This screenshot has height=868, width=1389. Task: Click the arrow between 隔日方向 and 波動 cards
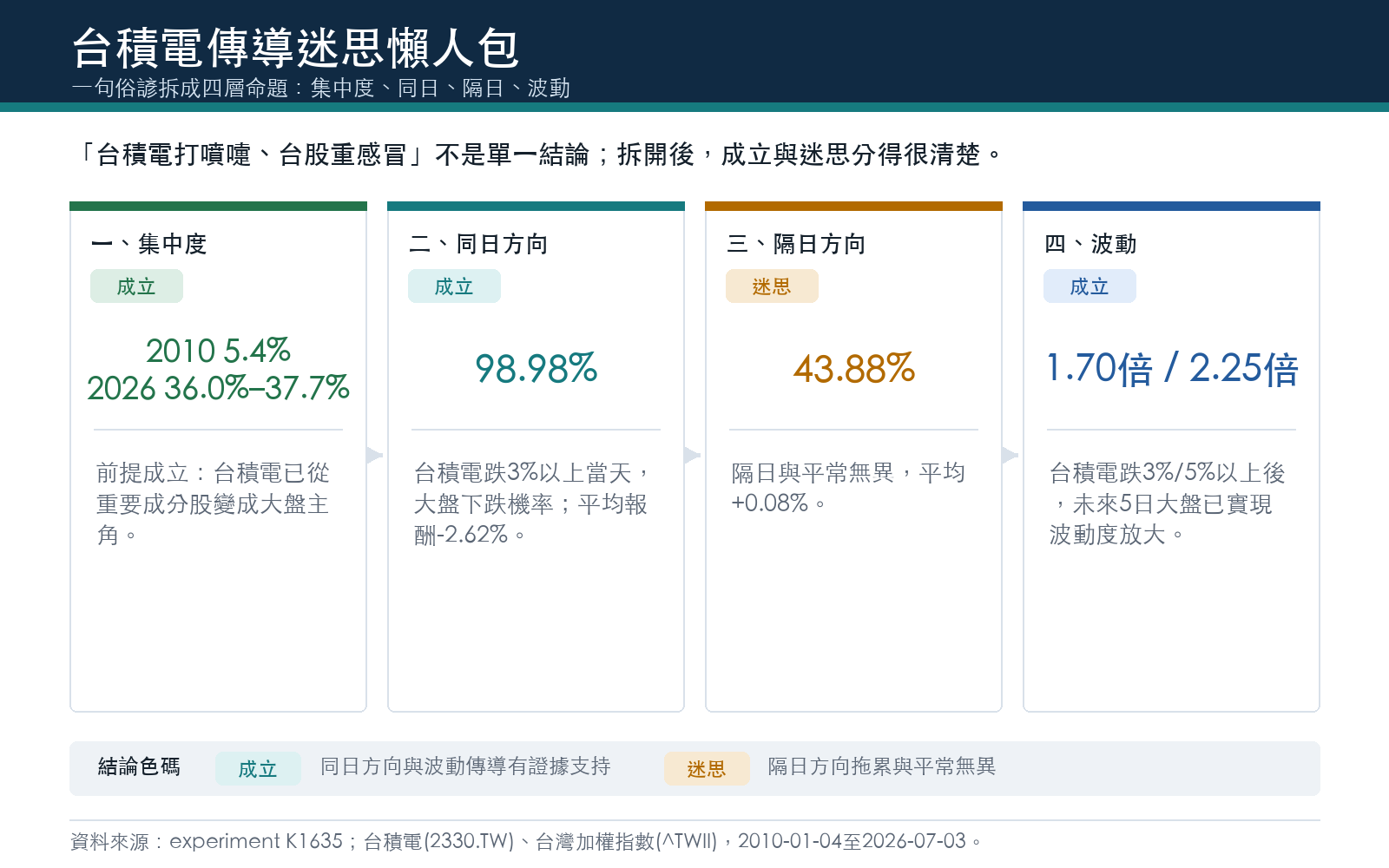point(1010,455)
